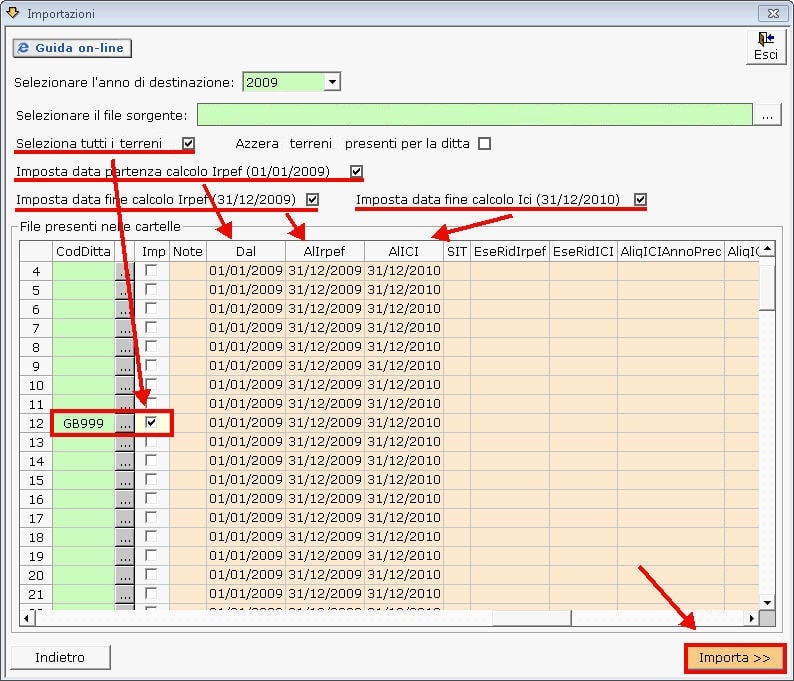Enable Azzera terreni presenti per la ditta
The width and height of the screenshot is (794, 681).
484,143
